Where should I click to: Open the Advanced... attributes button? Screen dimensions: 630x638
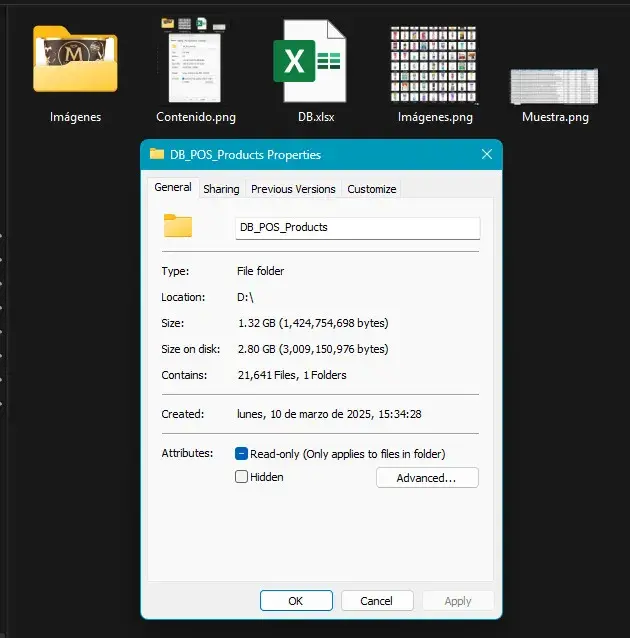point(427,478)
